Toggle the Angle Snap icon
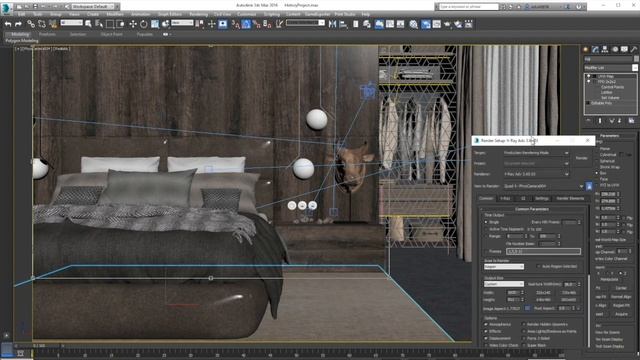The height and width of the screenshot is (360, 640). click(x=246, y=24)
